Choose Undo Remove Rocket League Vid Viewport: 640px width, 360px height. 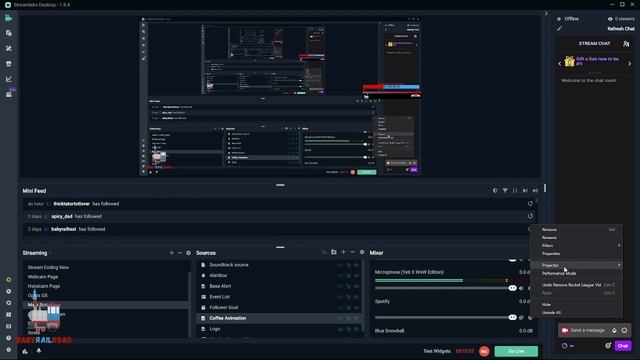pyautogui.click(x=576, y=285)
